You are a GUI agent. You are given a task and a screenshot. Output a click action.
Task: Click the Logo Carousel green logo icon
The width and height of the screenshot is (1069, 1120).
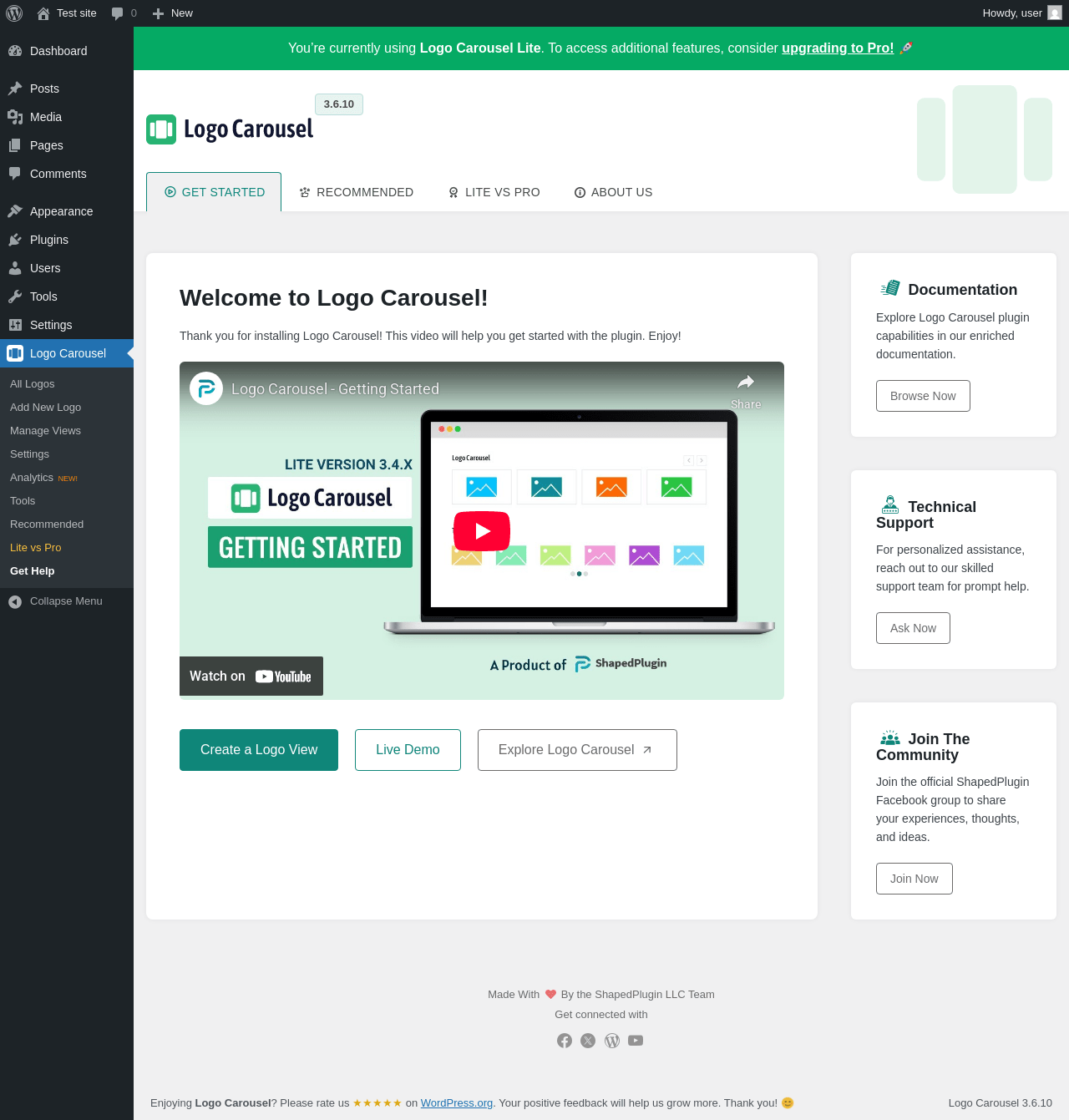(161, 129)
